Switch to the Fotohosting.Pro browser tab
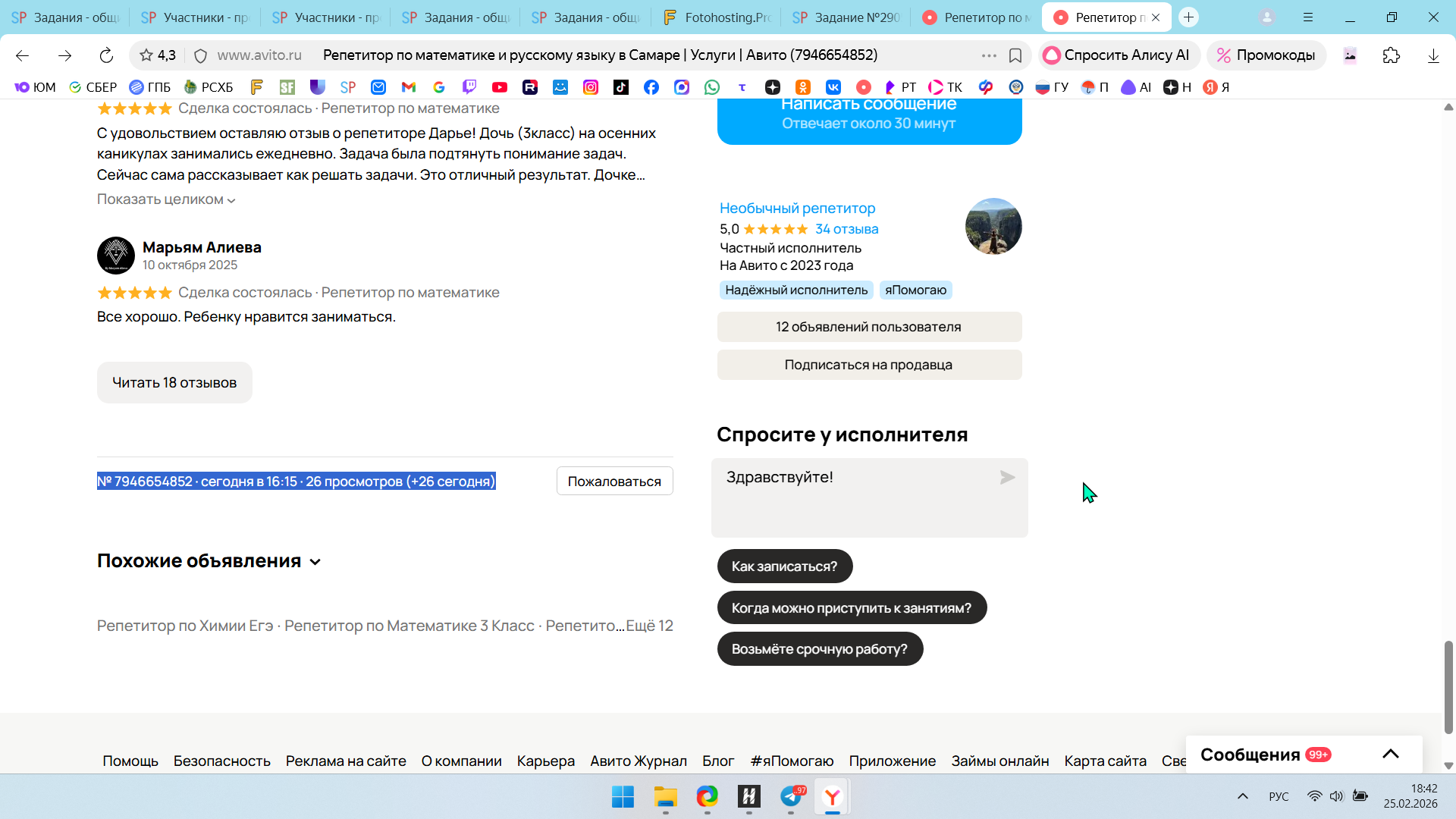This screenshot has height=819, width=1456. (717, 17)
